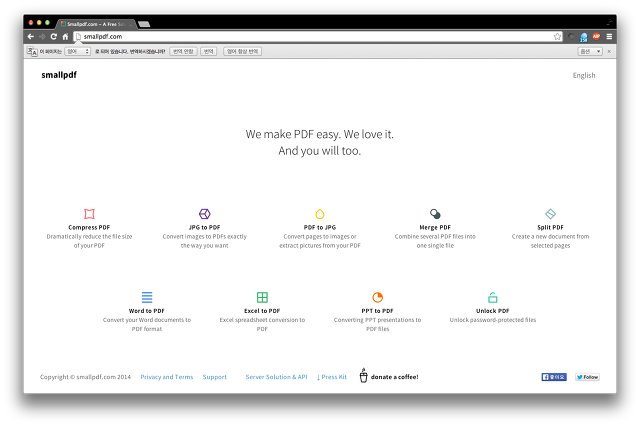Click the Unlock PDF title
This screenshot has height=426, width=640.
(493, 311)
